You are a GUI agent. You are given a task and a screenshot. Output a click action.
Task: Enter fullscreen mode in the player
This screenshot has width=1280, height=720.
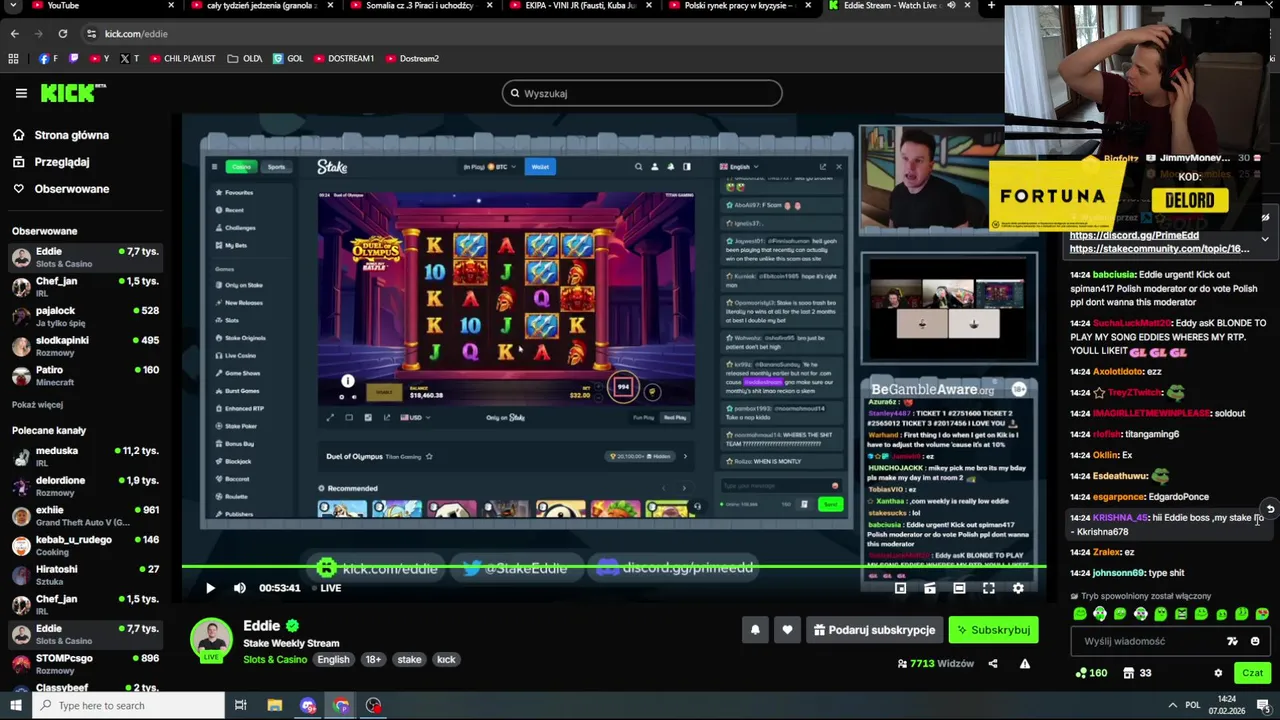[989, 588]
